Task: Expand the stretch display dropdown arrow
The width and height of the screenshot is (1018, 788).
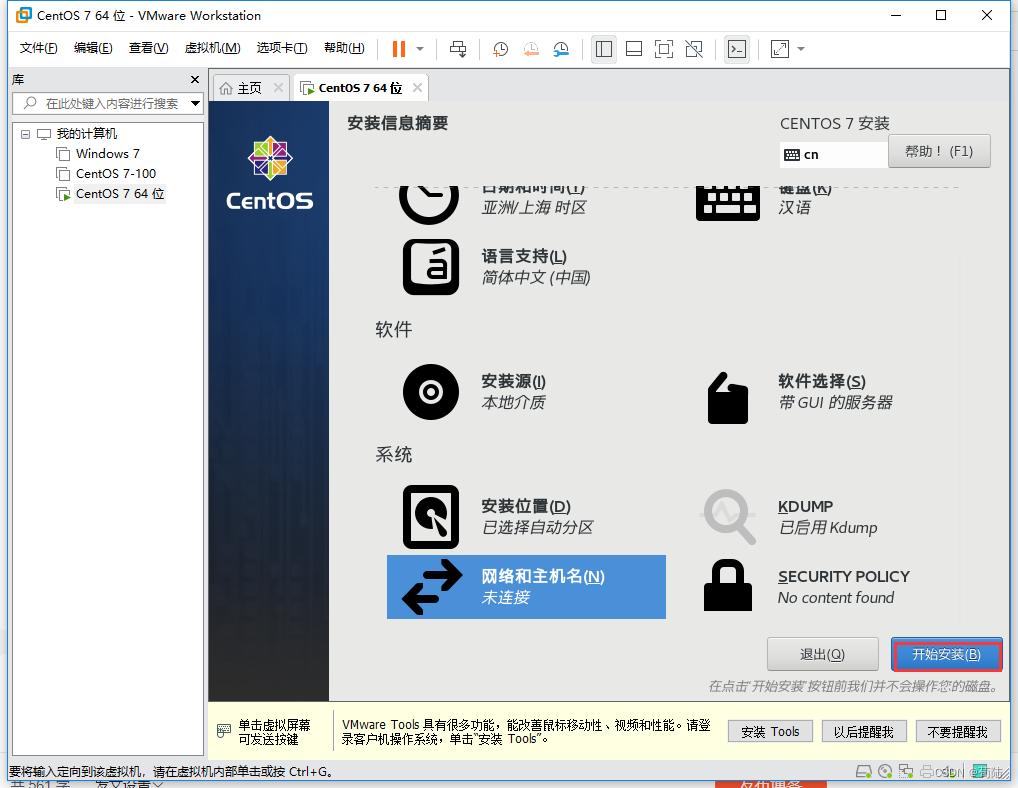Action: tap(801, 49)
